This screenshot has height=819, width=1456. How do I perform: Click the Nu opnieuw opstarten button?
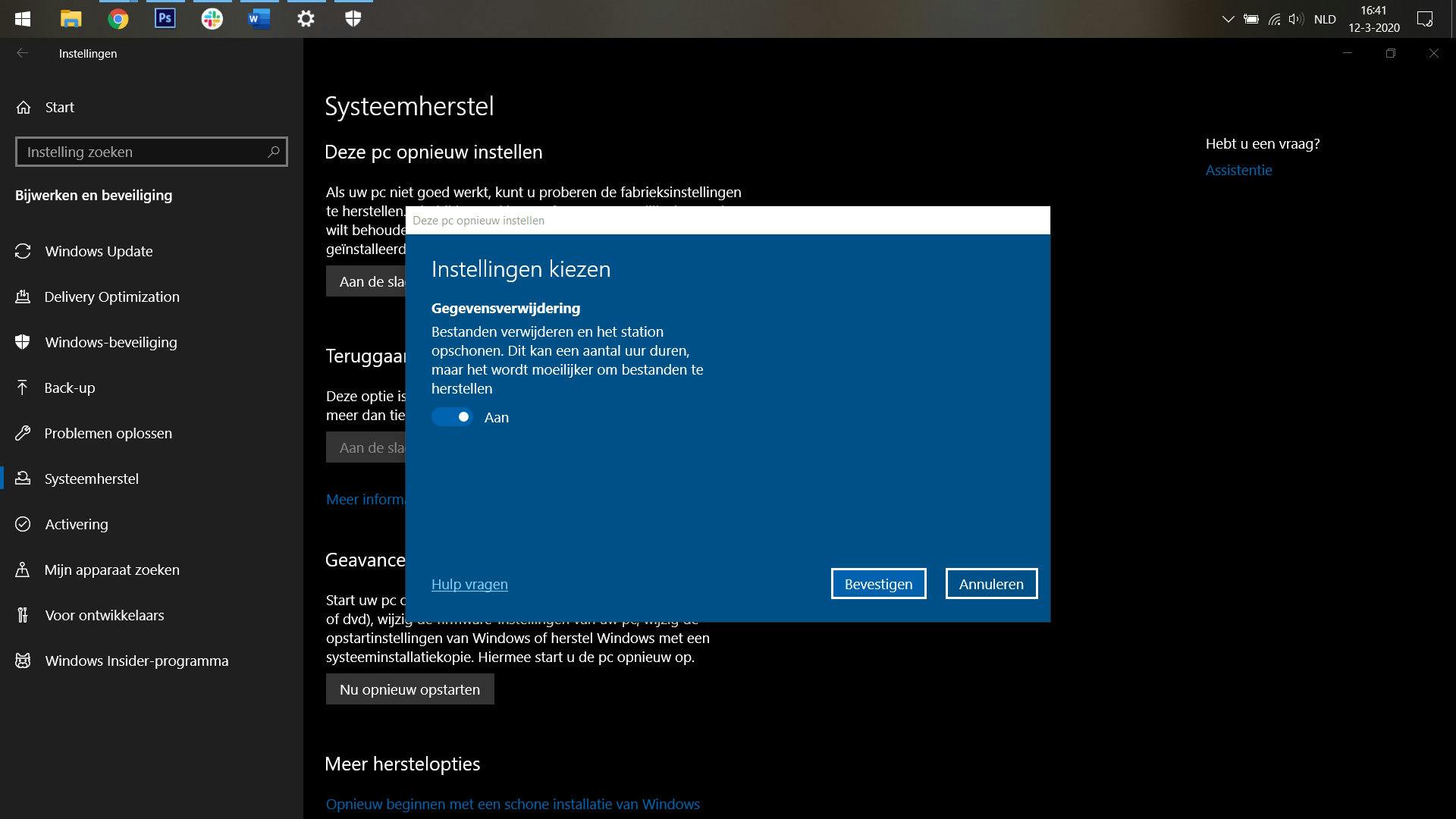pyautogui.click(x=409, y=689)
